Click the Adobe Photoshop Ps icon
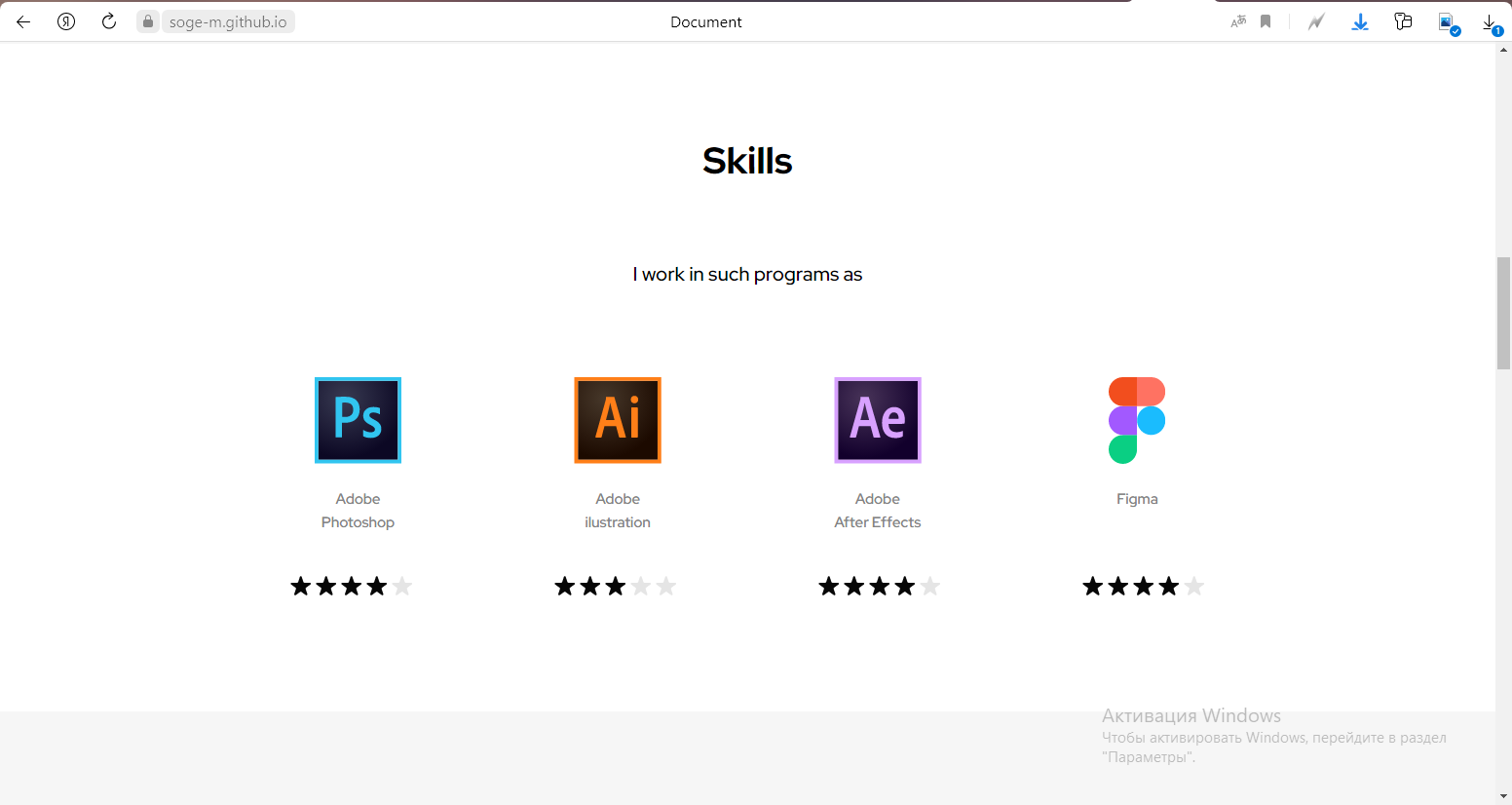 click(x=358, y=420)
